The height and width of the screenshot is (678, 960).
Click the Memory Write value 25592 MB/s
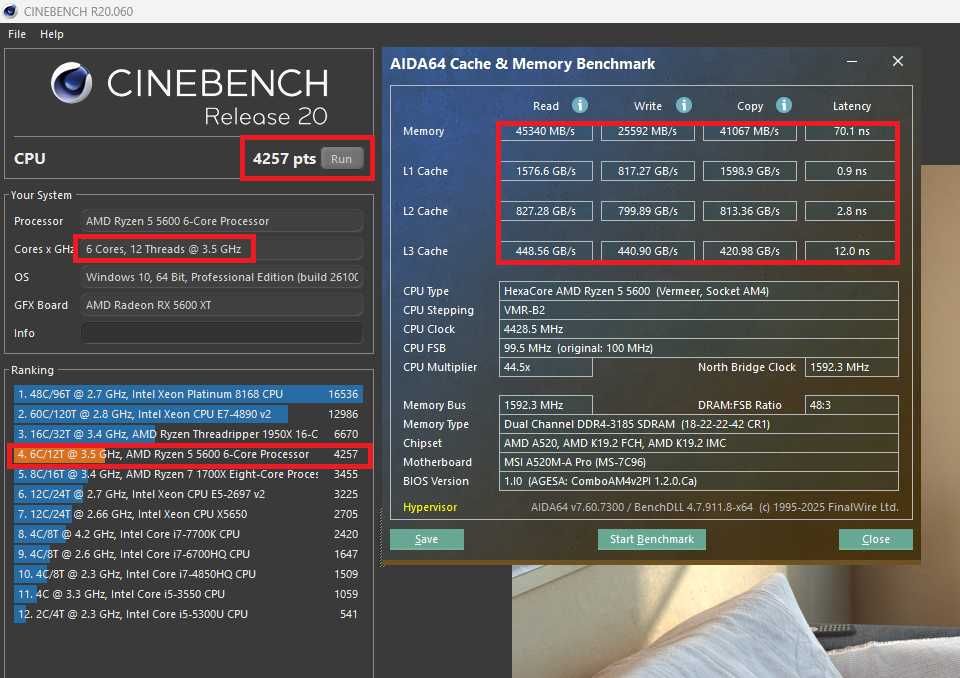[648, 131]
